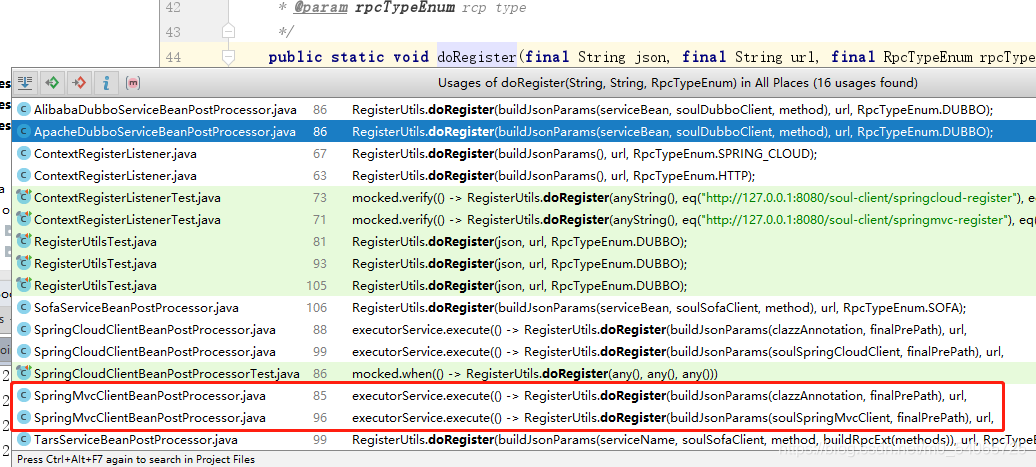This screenshot has height=467, width=1036.
Task: Click class icon of ContextRegisterListener.java line 67
Action: tap(24, 154)
